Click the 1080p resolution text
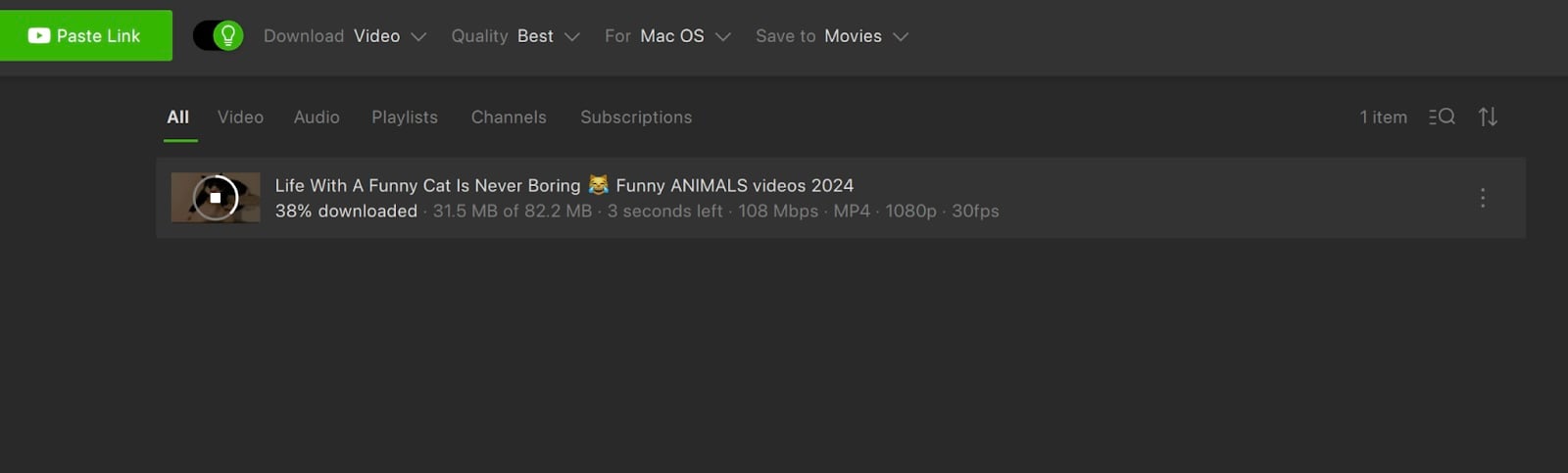The width and height of the screenshot is (1568, 473). (910, 211)
